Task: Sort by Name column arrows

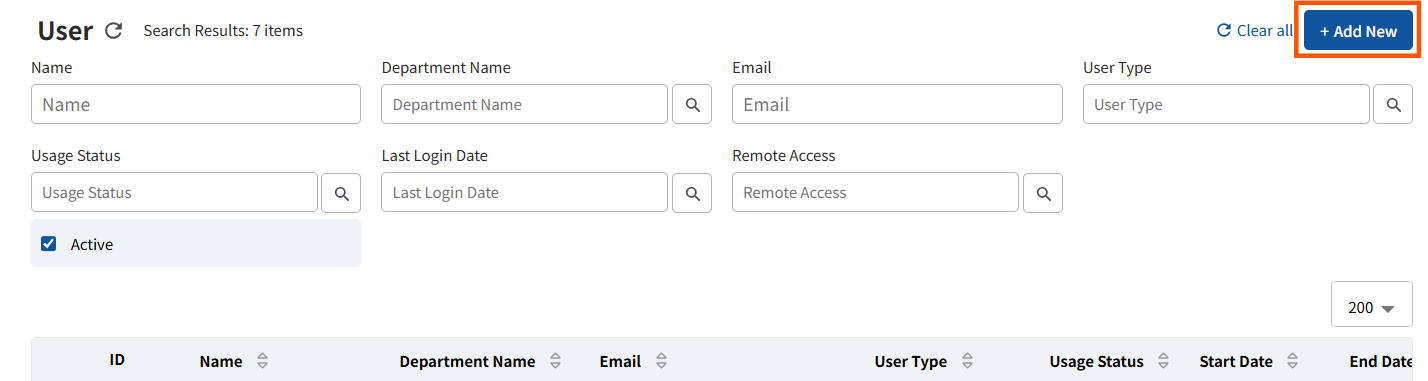Action: 262,362
